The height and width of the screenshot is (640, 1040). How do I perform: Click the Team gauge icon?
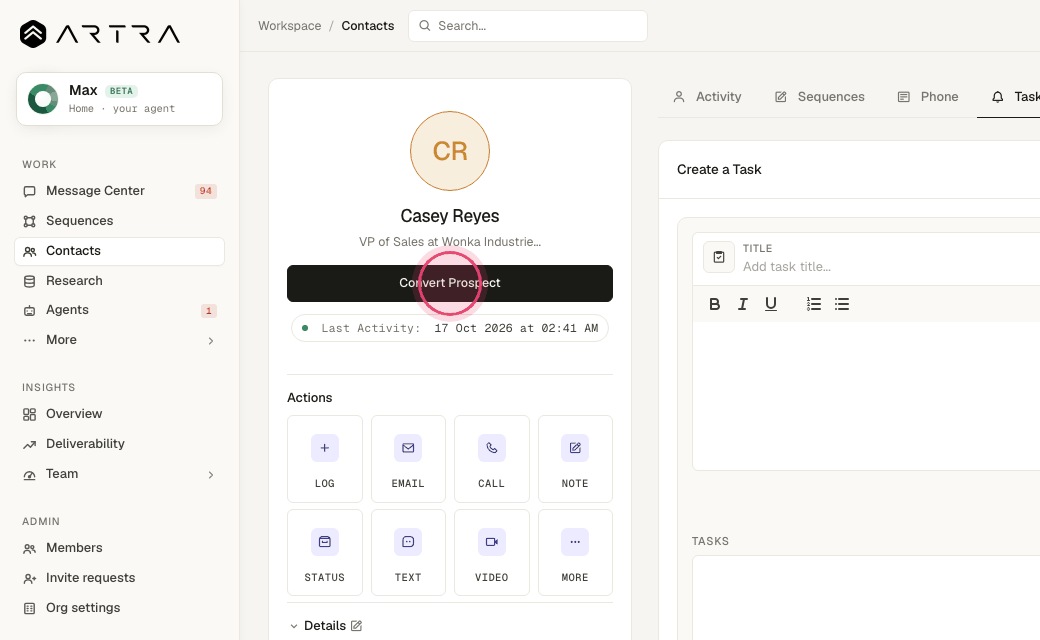click(x=29, y=475)
